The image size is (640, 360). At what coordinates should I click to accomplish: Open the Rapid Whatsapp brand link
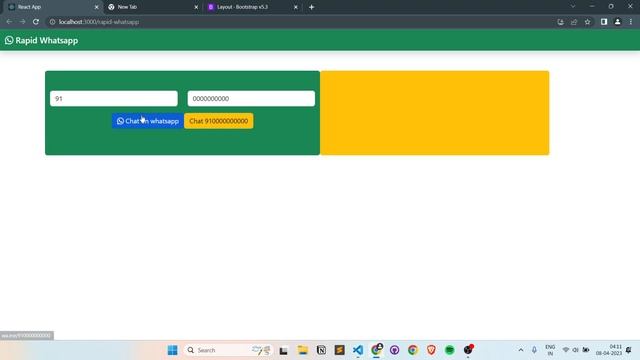41,40
